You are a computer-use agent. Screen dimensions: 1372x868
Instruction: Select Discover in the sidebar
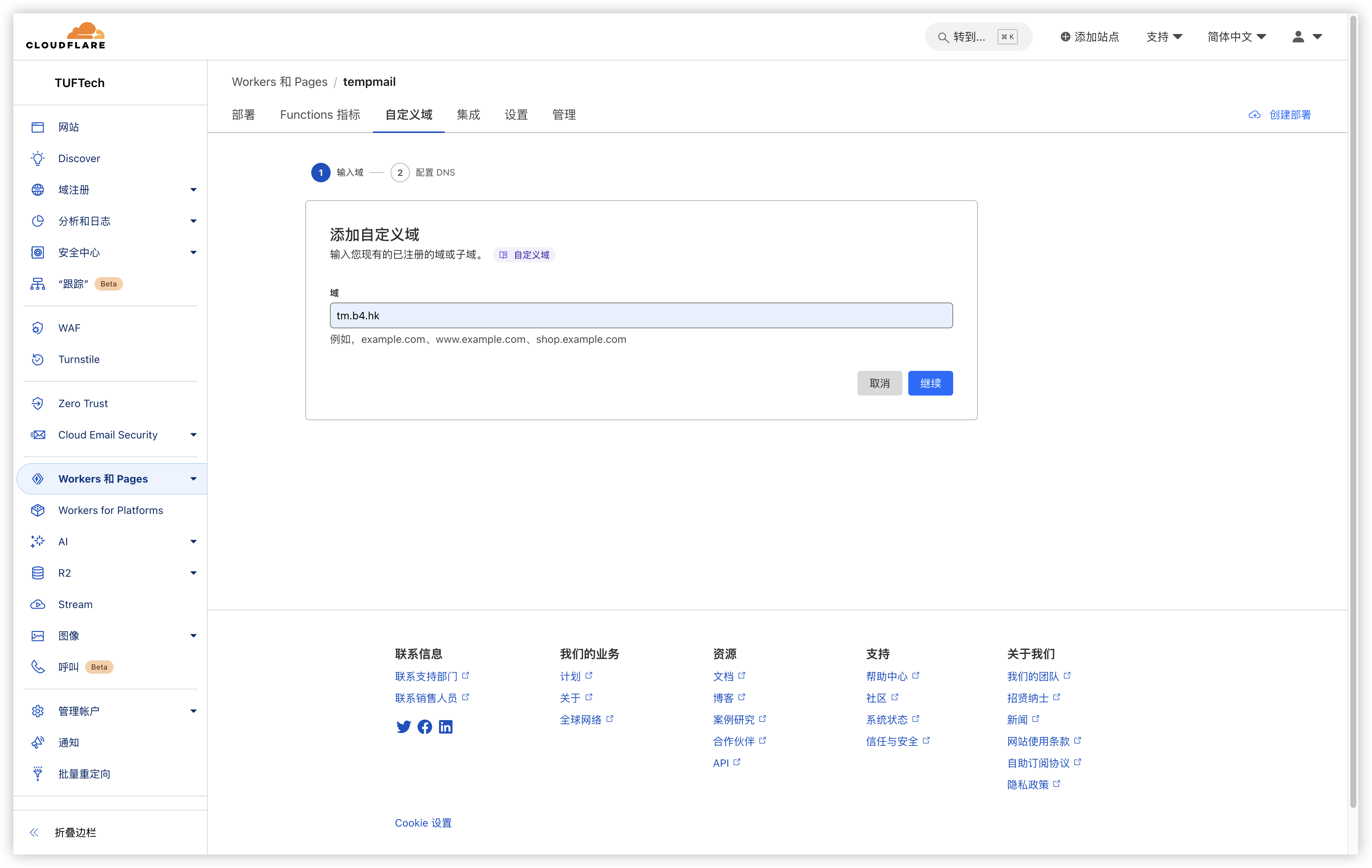(78, 158)
